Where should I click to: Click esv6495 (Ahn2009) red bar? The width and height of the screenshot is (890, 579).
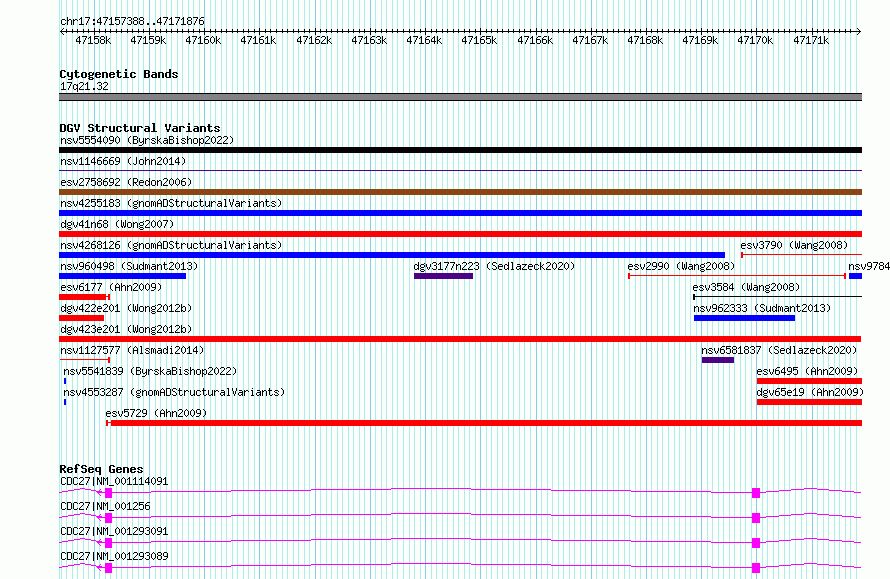click(809, 381)
